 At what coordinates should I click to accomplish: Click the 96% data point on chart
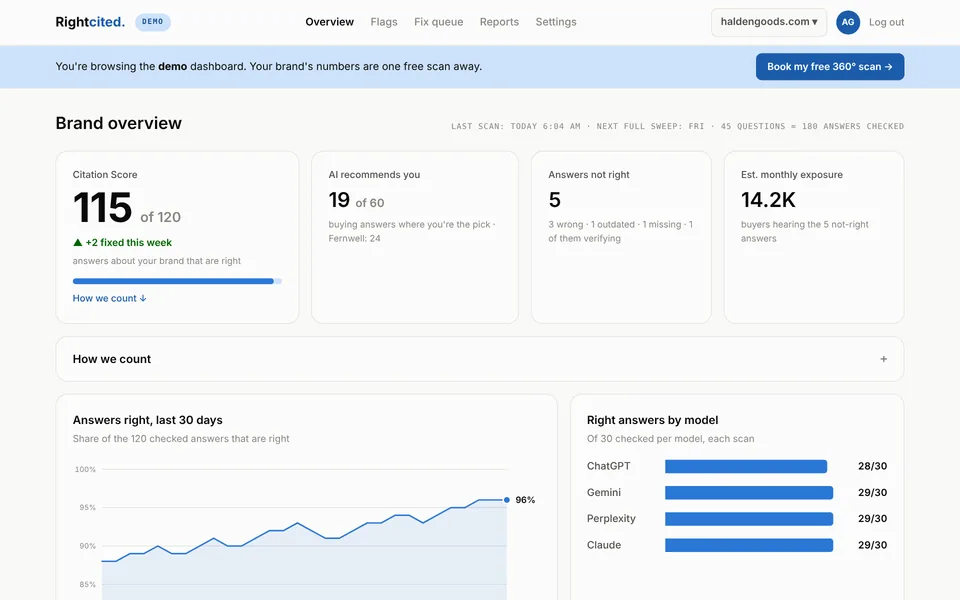tap(507, 500)
